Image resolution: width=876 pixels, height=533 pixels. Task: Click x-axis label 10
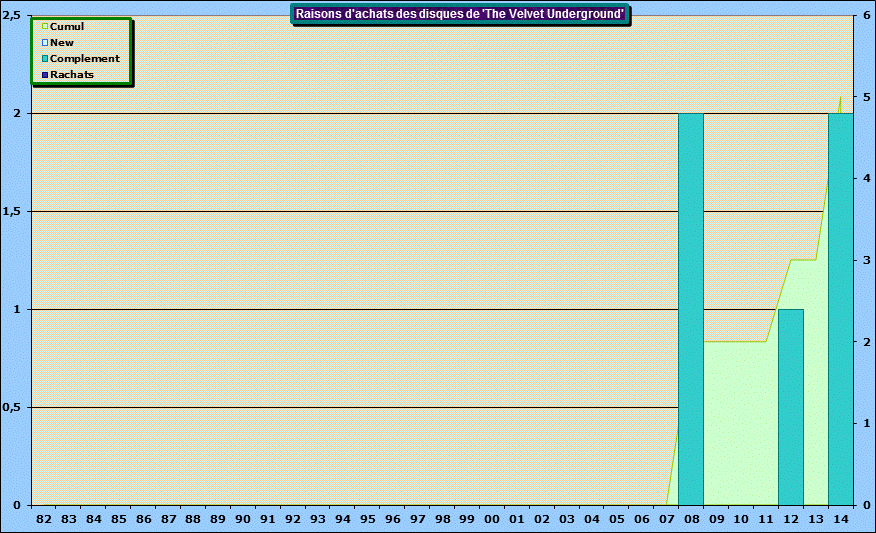741,519
